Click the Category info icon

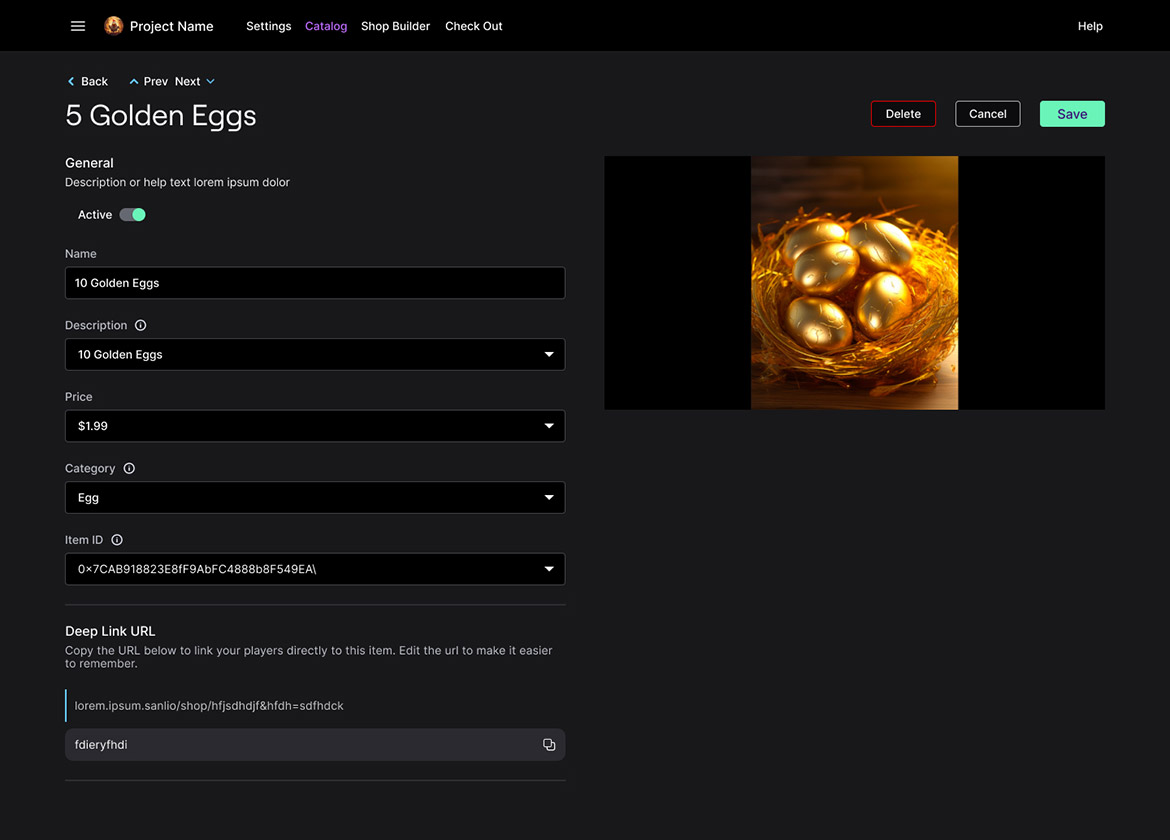coord(129,468)
